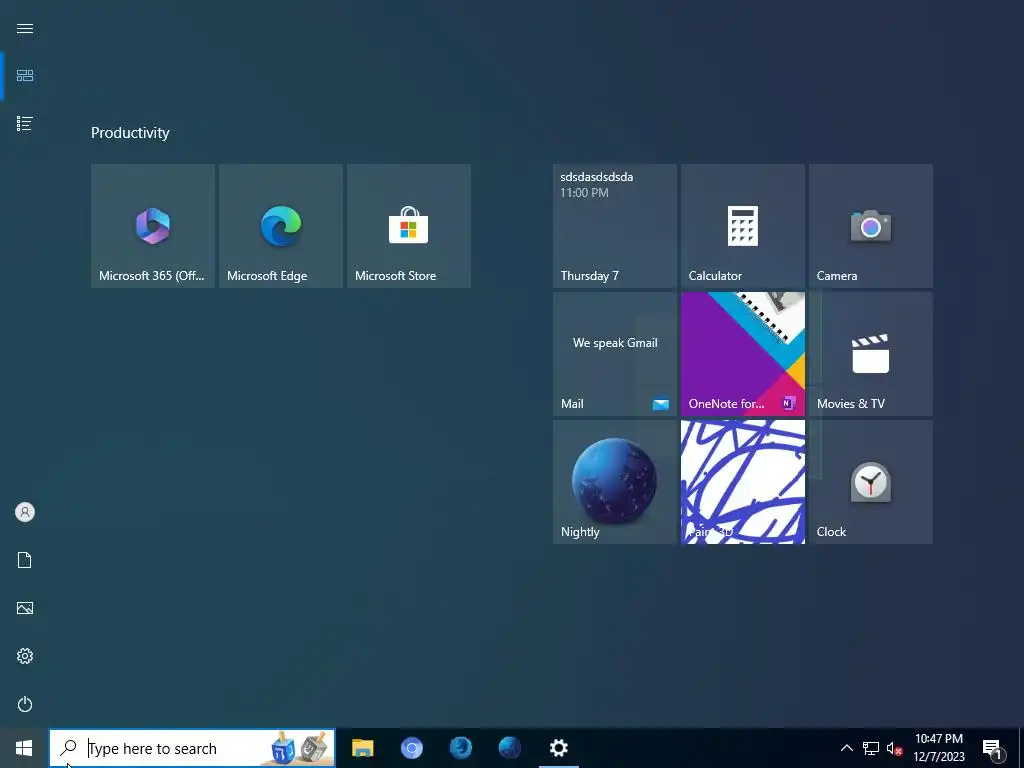Launch the Microsoft 365 (Office) tile
The height and width of the screenshot is (768, 1024).
(x=153, y=226)
